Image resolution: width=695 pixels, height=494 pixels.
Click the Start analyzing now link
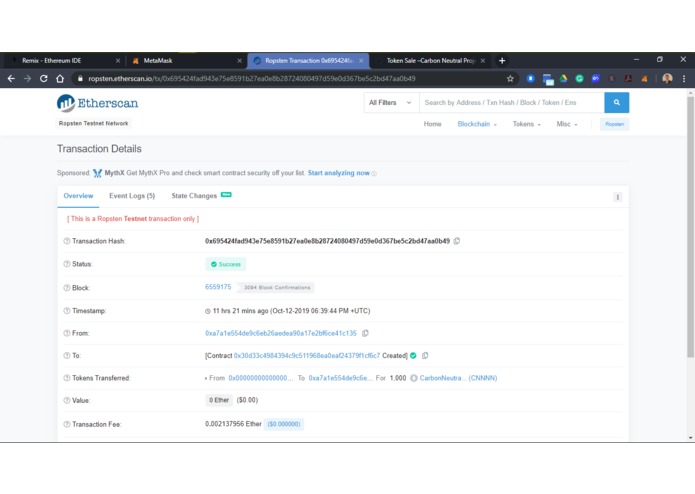tap(339, 173)
